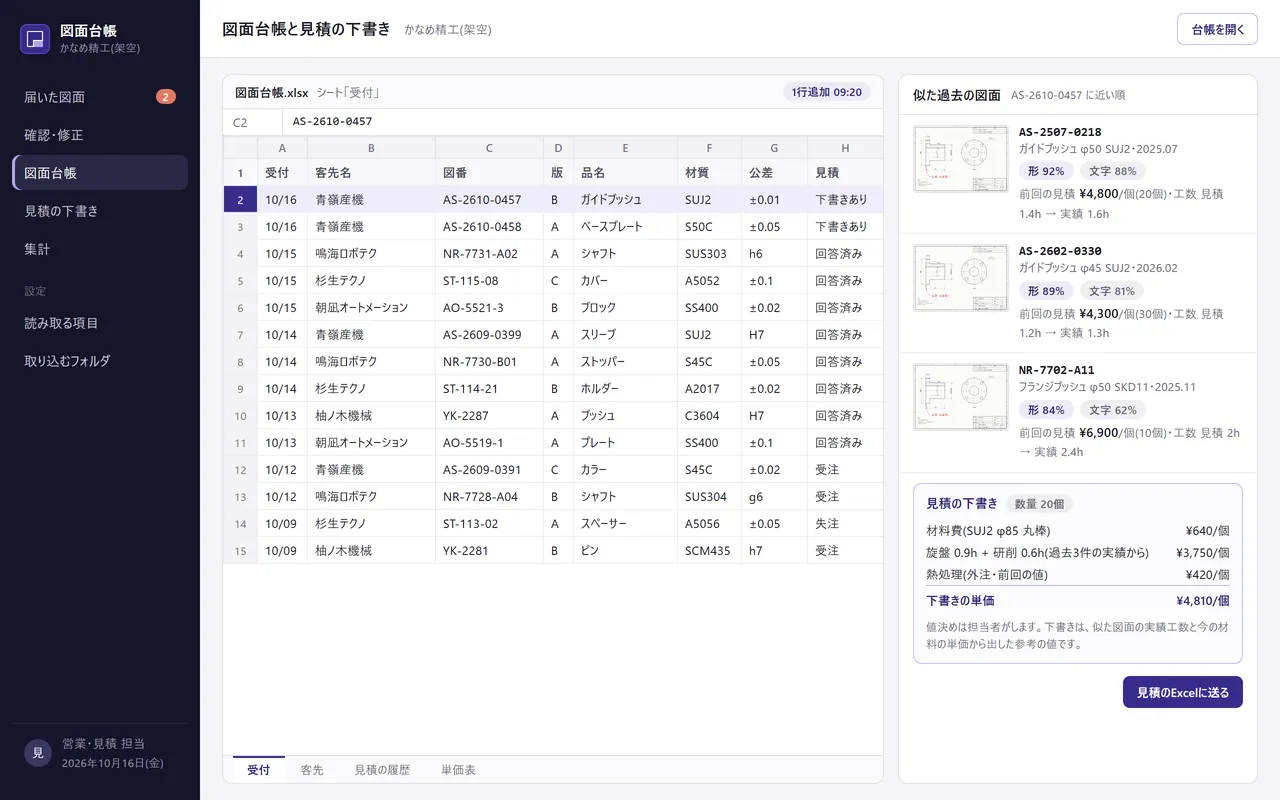1280x800 pixels.
Task: Click the 図番 header cell
Action: (489, 173)
